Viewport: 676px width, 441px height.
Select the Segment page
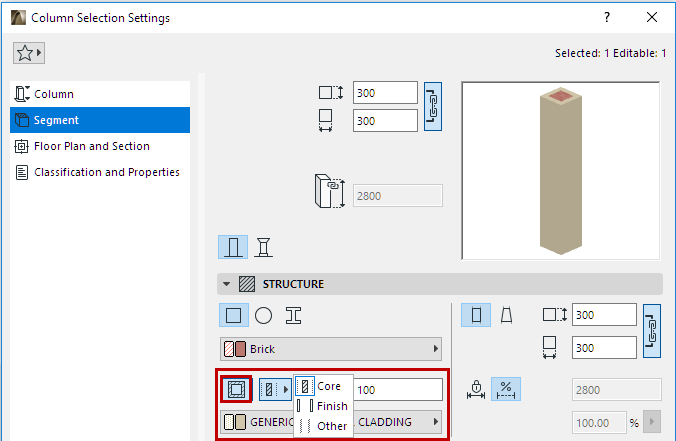pyautogui.click(x=100, y=120)
